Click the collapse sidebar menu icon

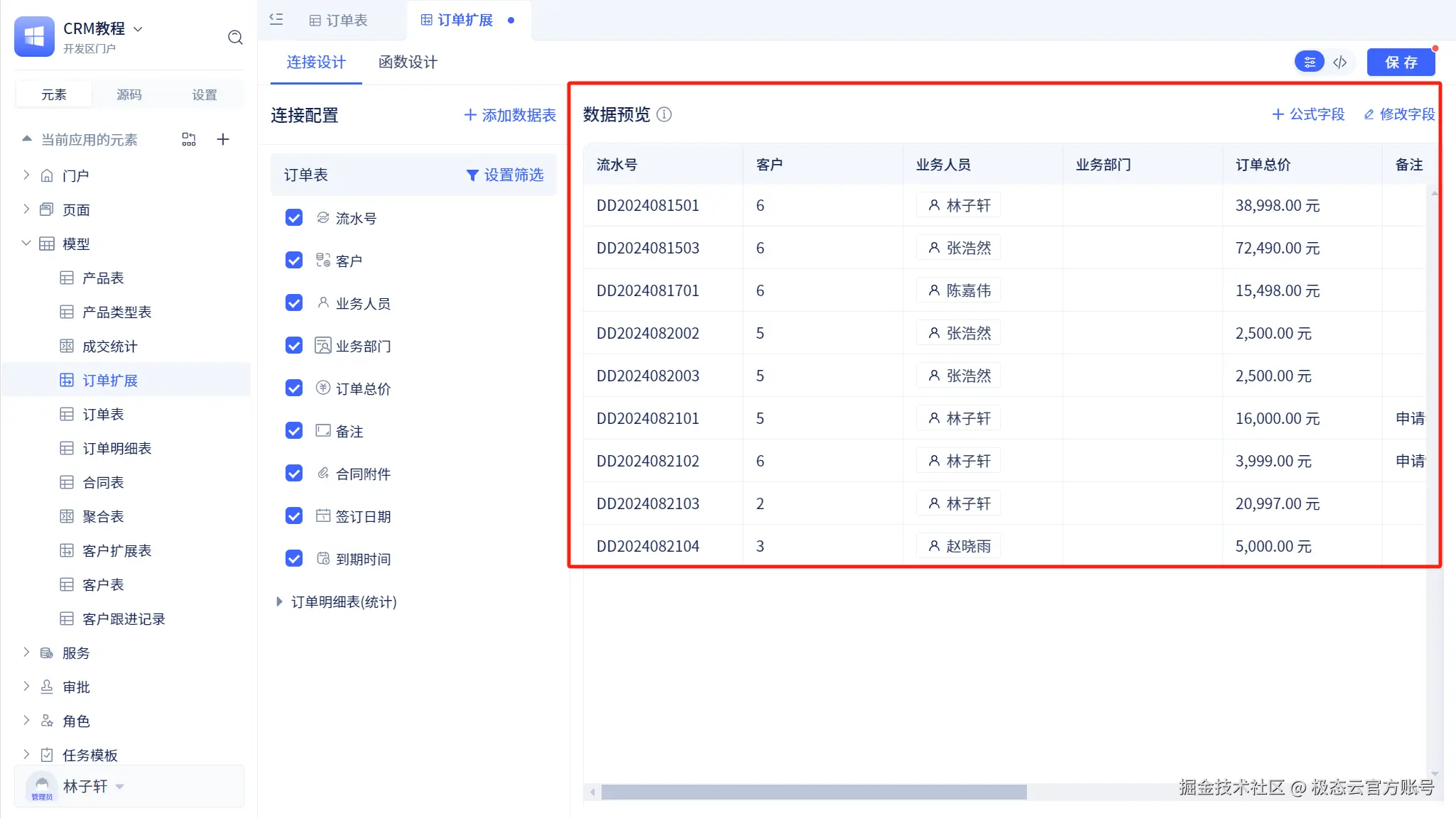[276, 20]
